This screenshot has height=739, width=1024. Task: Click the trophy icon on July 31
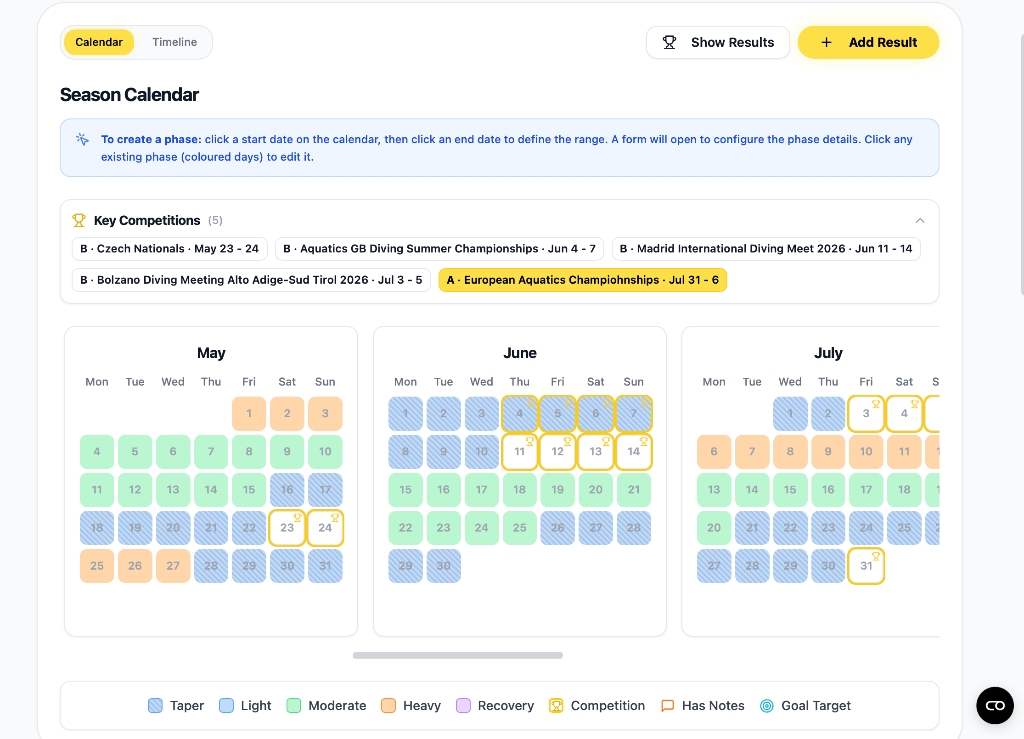coord(876,556)
